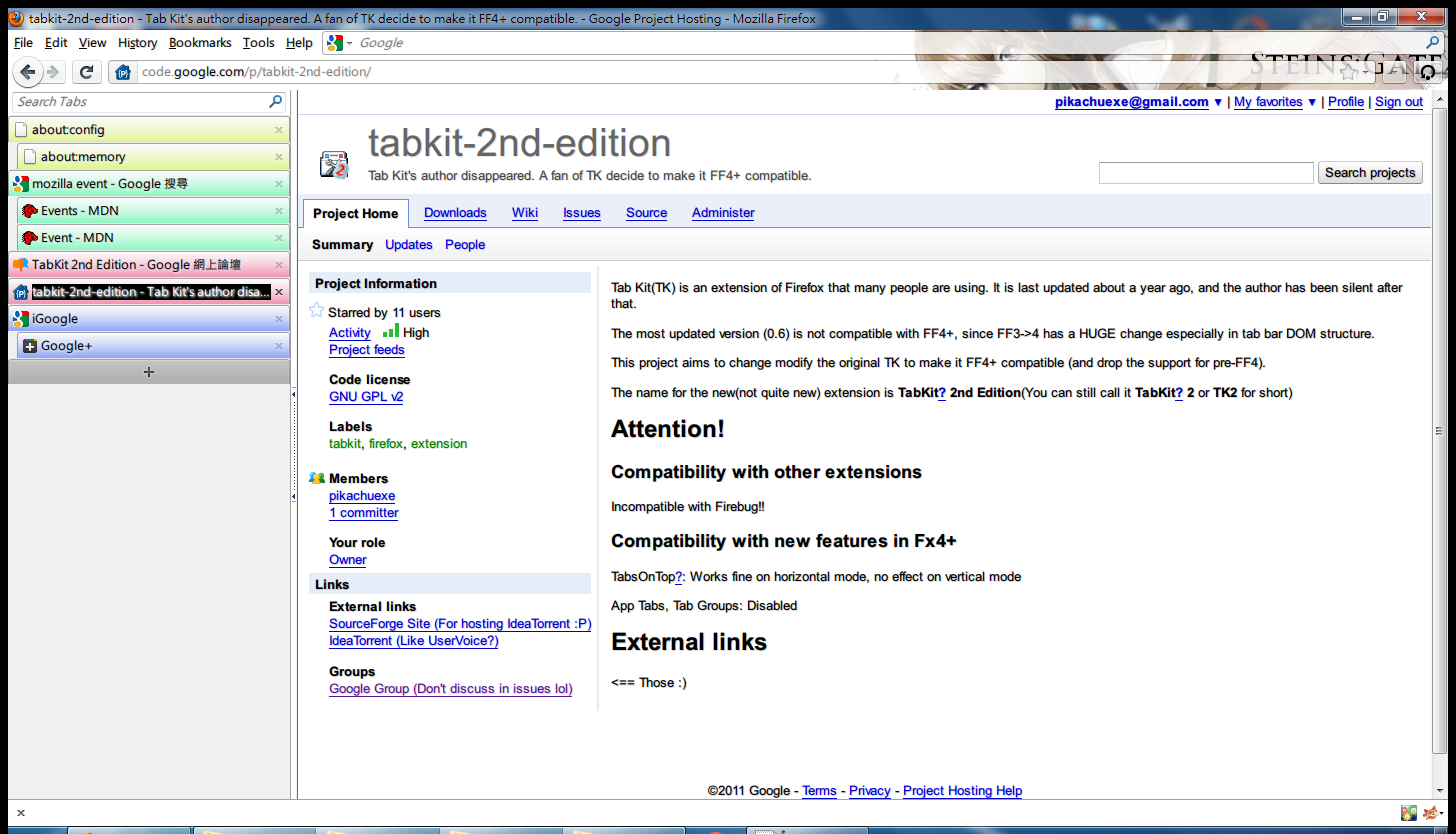Close the Google+ tab
This screenshot has width=1456, height=834.
point(279,346)
